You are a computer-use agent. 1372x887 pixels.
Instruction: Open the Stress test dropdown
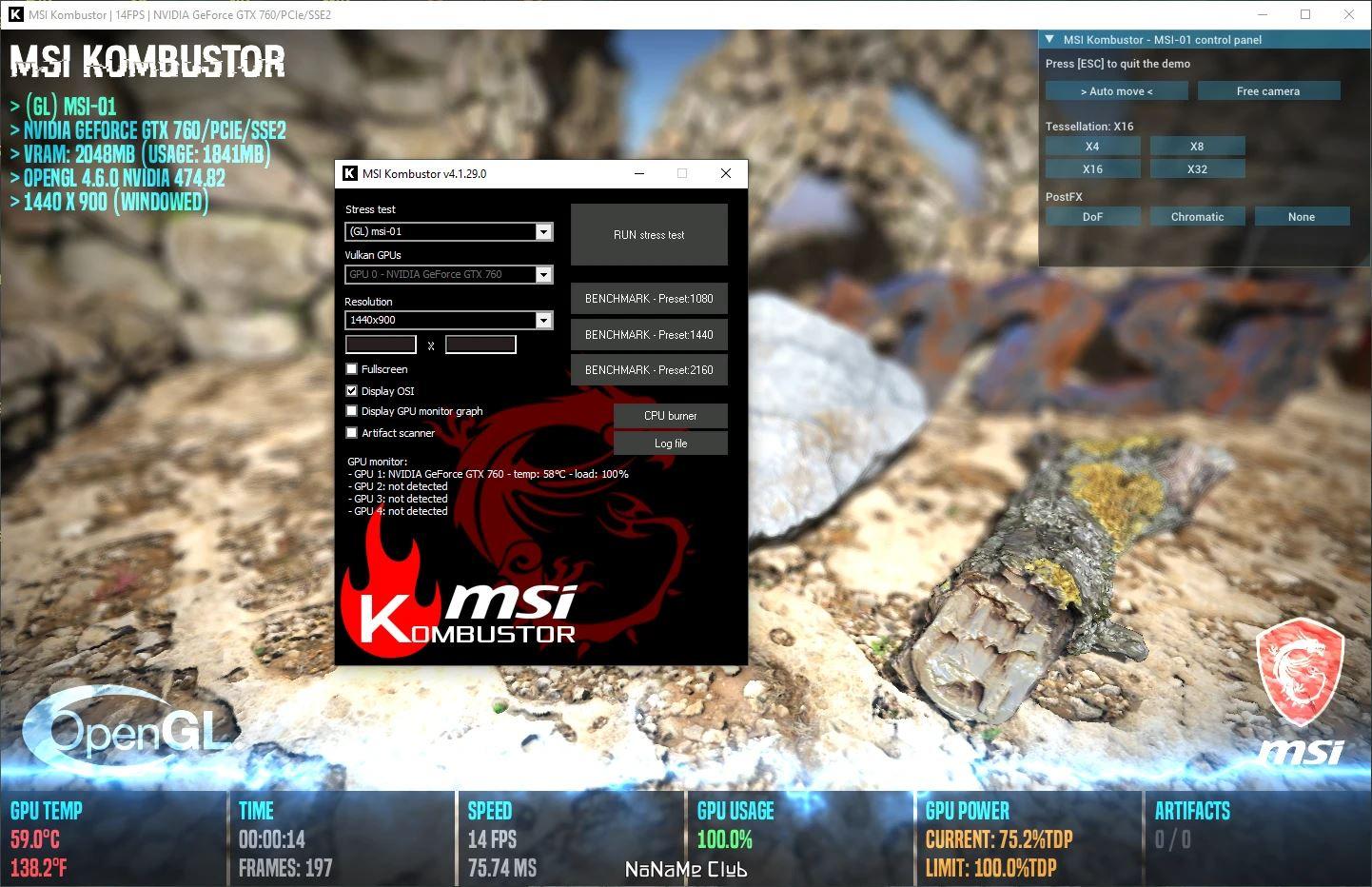tap(449, 231)
